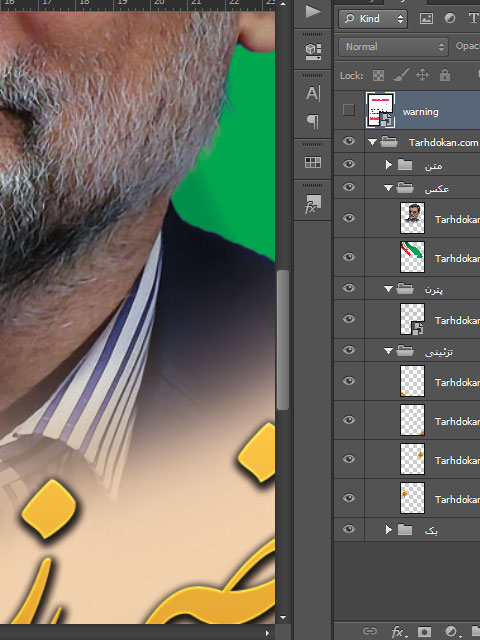Select first layer thumbnail under تزئینی
The width and height of the screenshot is (480, 640).
coord(412,381)
